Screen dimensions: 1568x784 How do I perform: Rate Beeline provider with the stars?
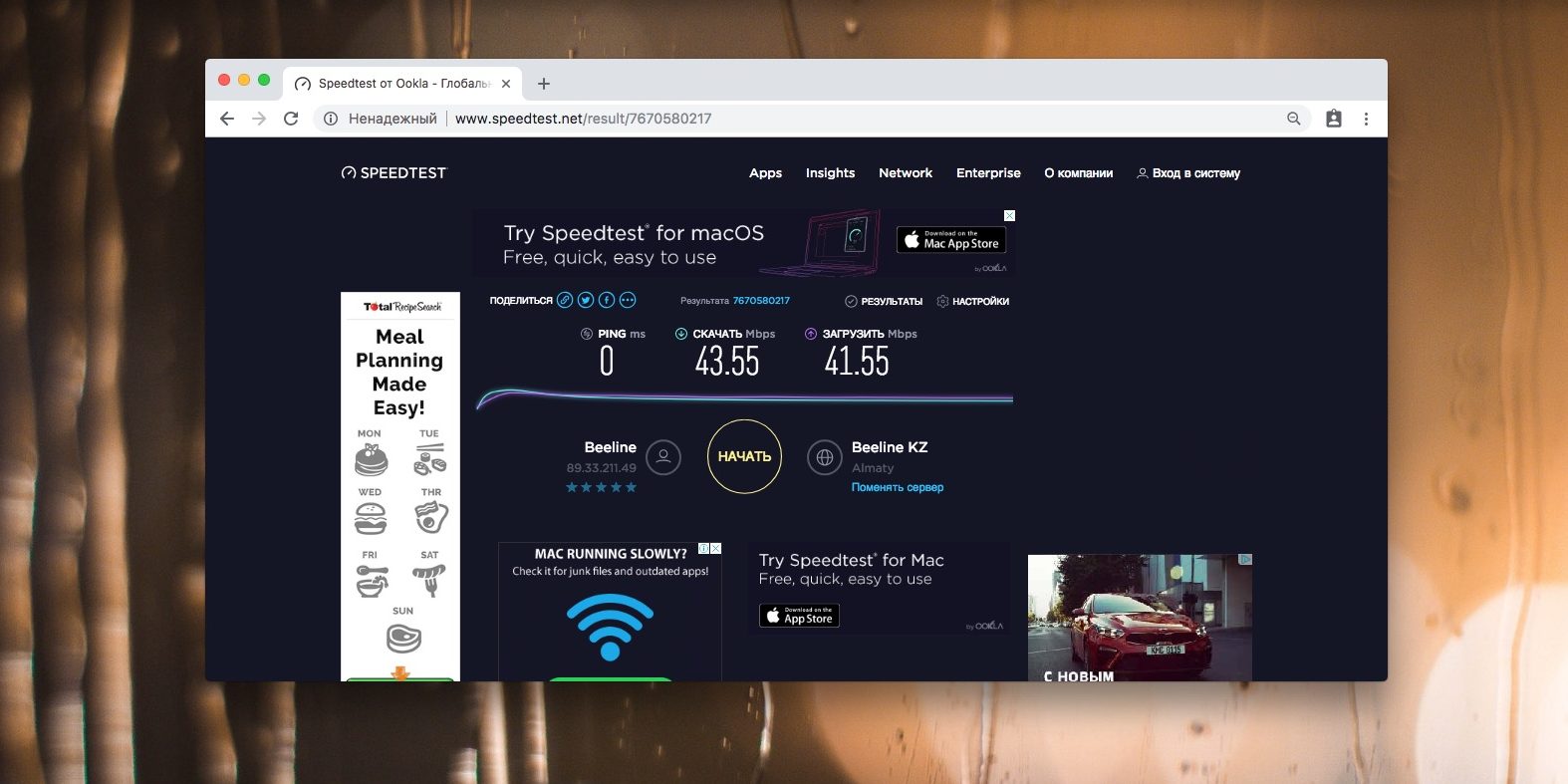click(601, 487)
